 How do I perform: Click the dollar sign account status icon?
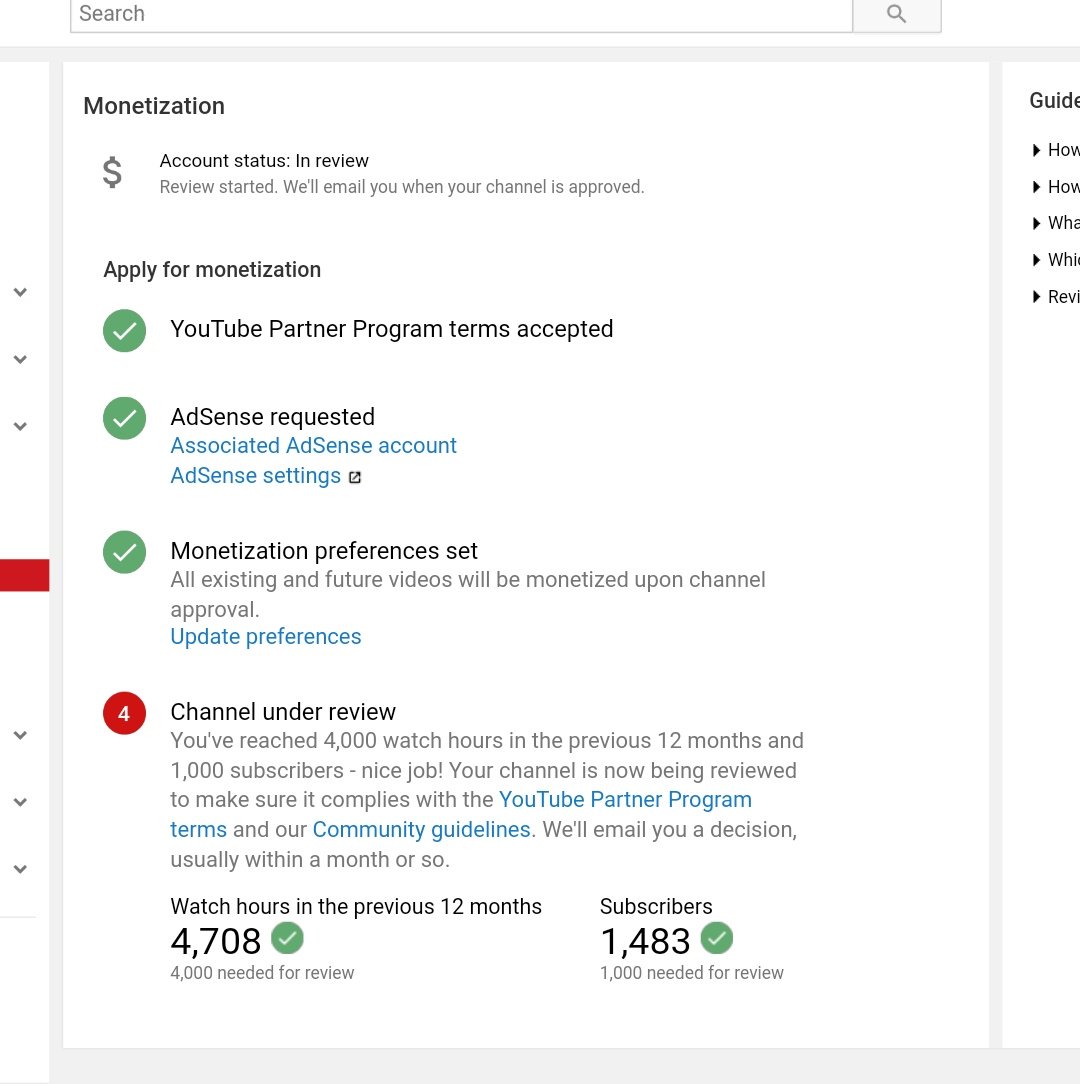pos(112,173)
